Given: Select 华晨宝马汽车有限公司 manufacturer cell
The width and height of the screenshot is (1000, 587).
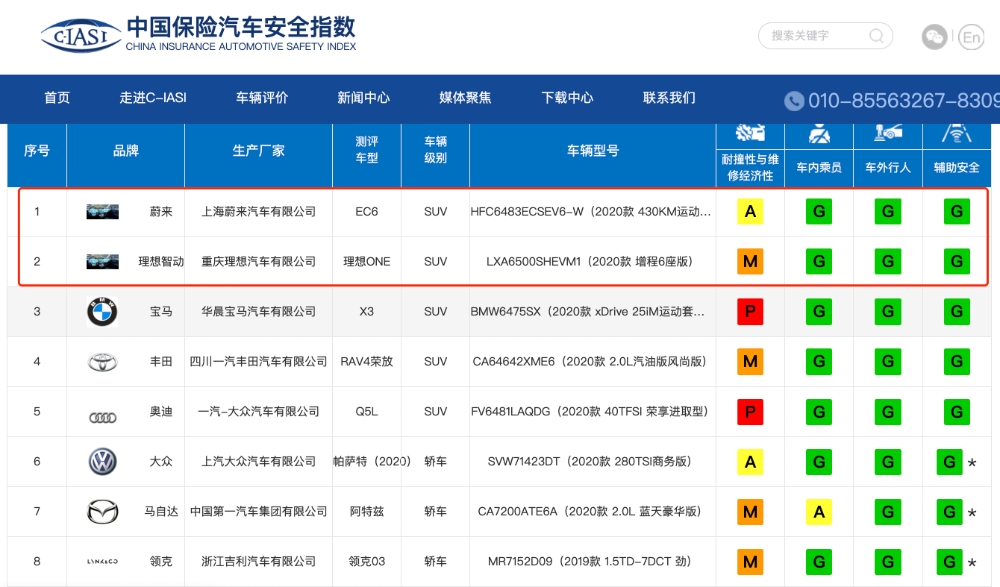Looking at the screenshot, I should pos(258,311).
